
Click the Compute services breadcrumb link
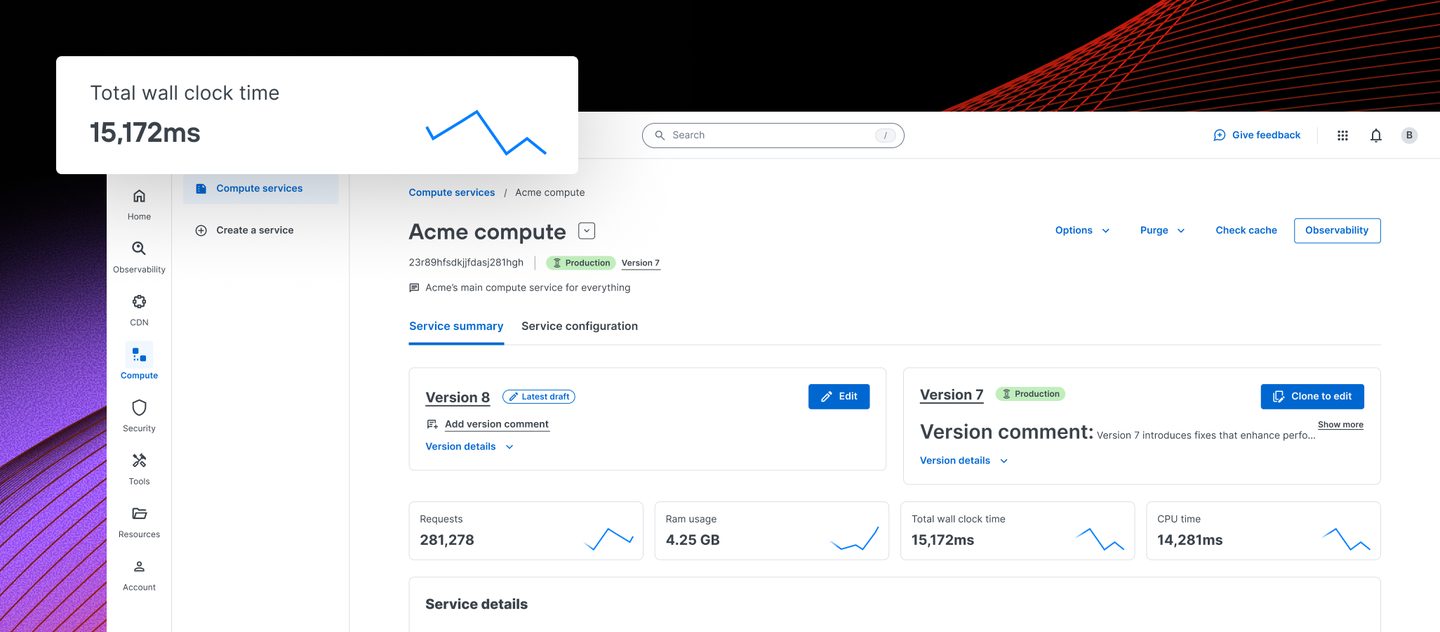(452, 192)
